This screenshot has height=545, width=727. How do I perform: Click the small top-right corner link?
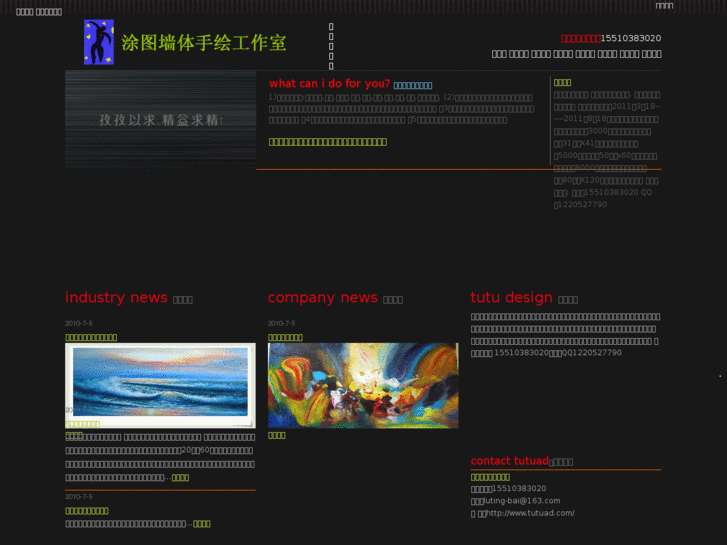point(664,6)
